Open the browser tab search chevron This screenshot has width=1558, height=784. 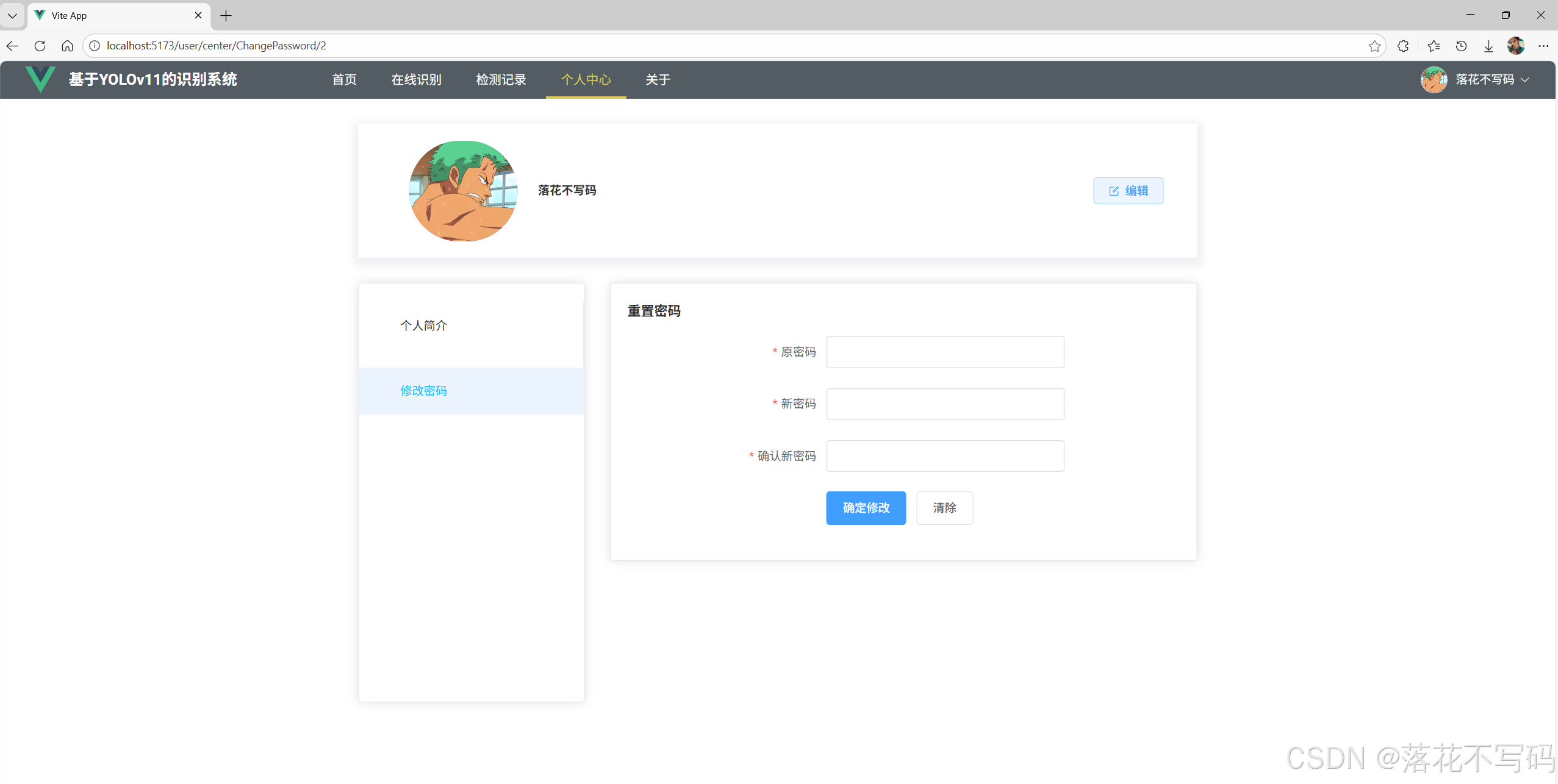[x=12, y=15]
